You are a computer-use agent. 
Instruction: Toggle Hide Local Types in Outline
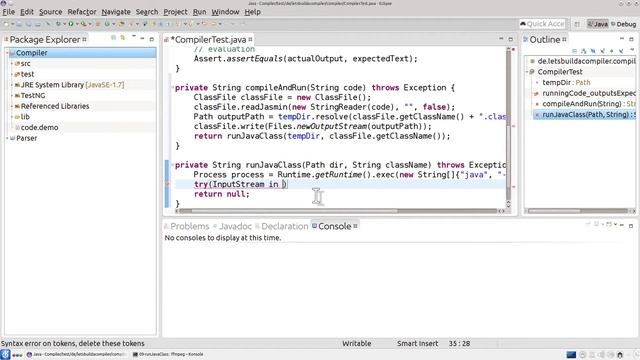[x=621, y=51]
